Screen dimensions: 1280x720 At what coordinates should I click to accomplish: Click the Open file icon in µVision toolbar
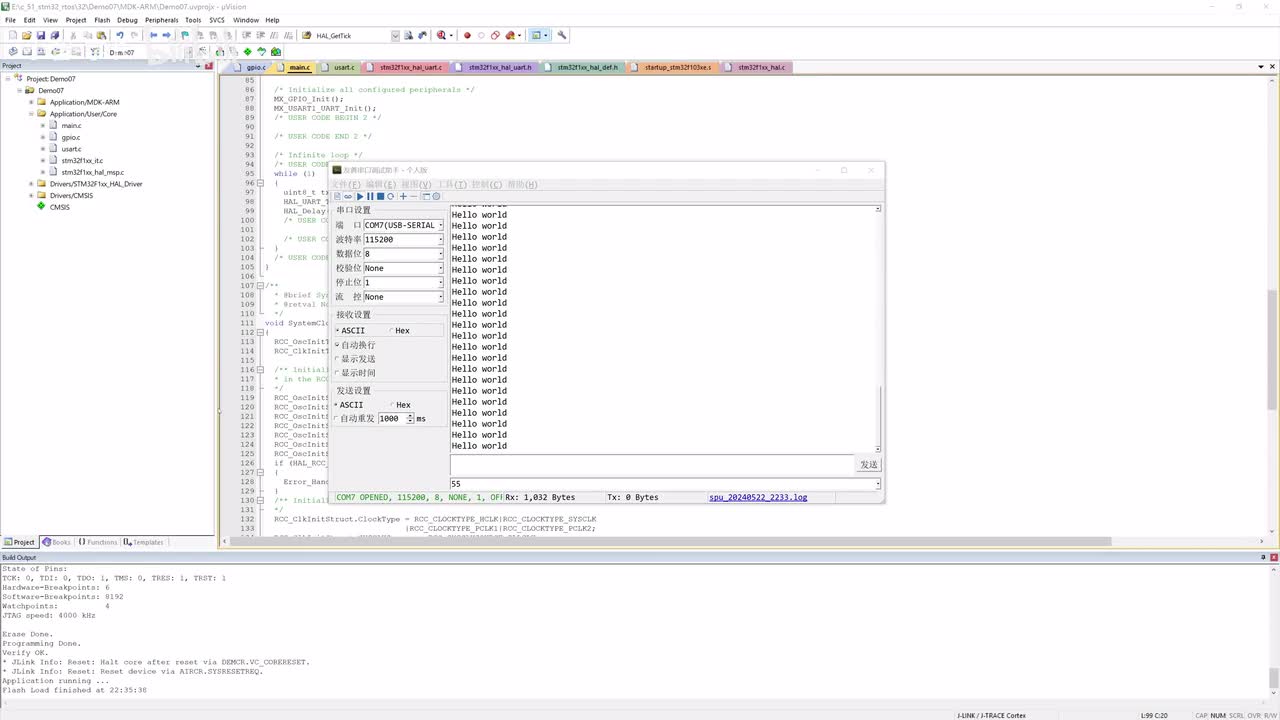tap(27, 35)
